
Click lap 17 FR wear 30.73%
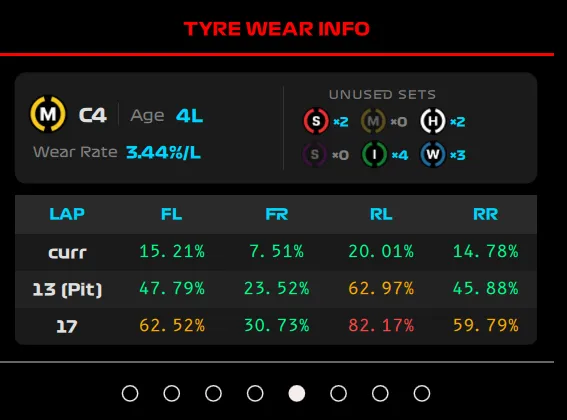point(277,325)
